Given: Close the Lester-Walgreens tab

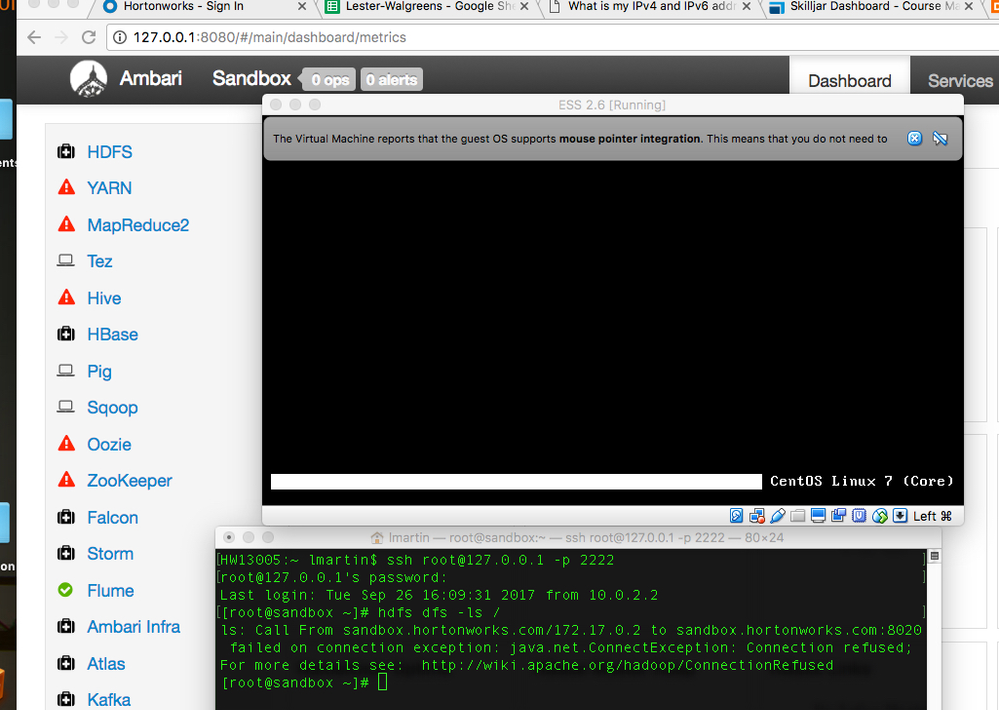Looking at the screenshot, I should click(x=524, y=6).
